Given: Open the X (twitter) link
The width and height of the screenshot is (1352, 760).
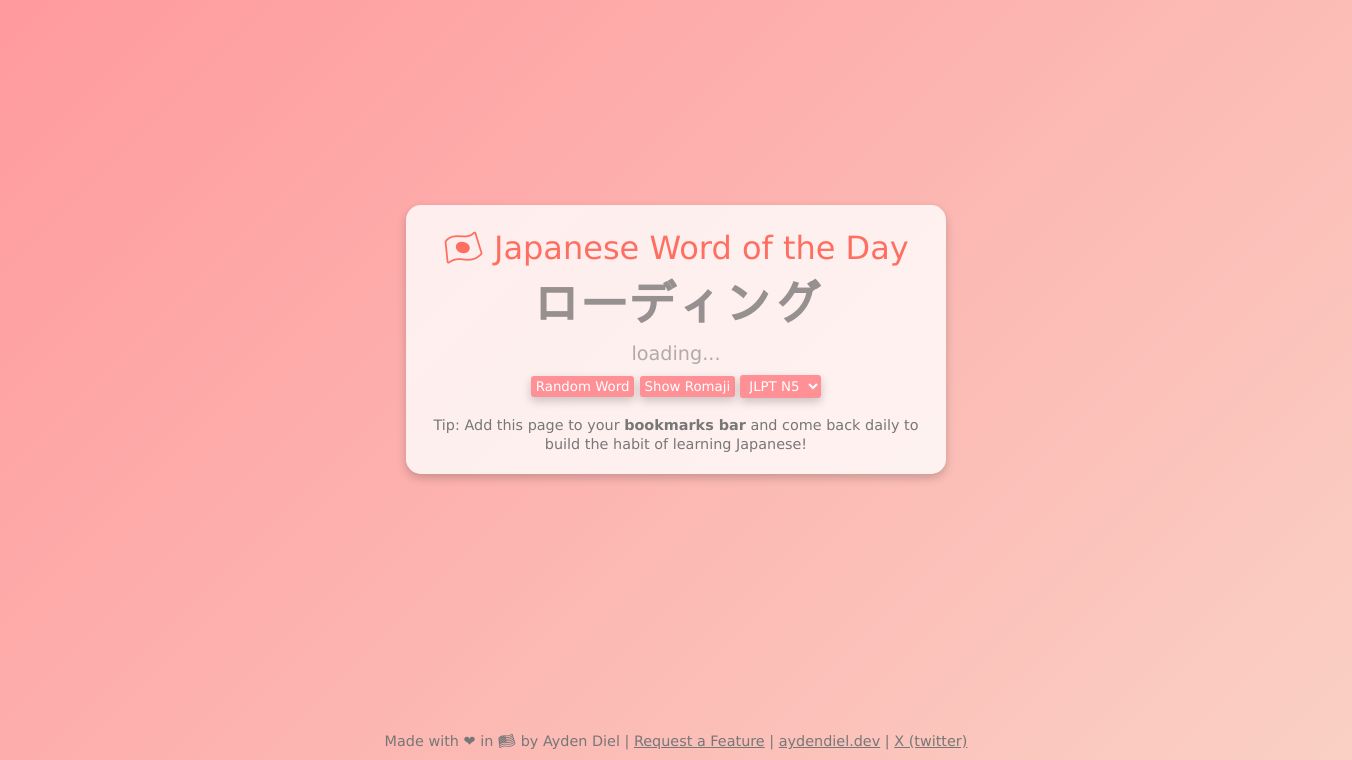Looking at the screenshot, I should 930,741.
